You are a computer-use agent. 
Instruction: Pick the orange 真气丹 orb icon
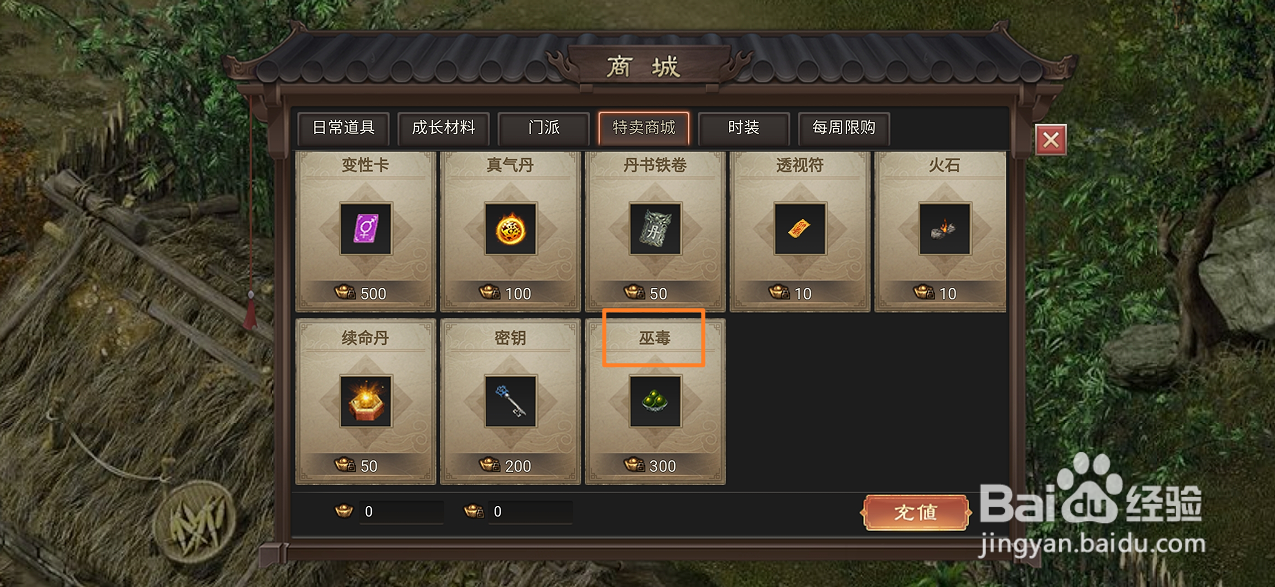pyautogui.click(x=511, y=229)
